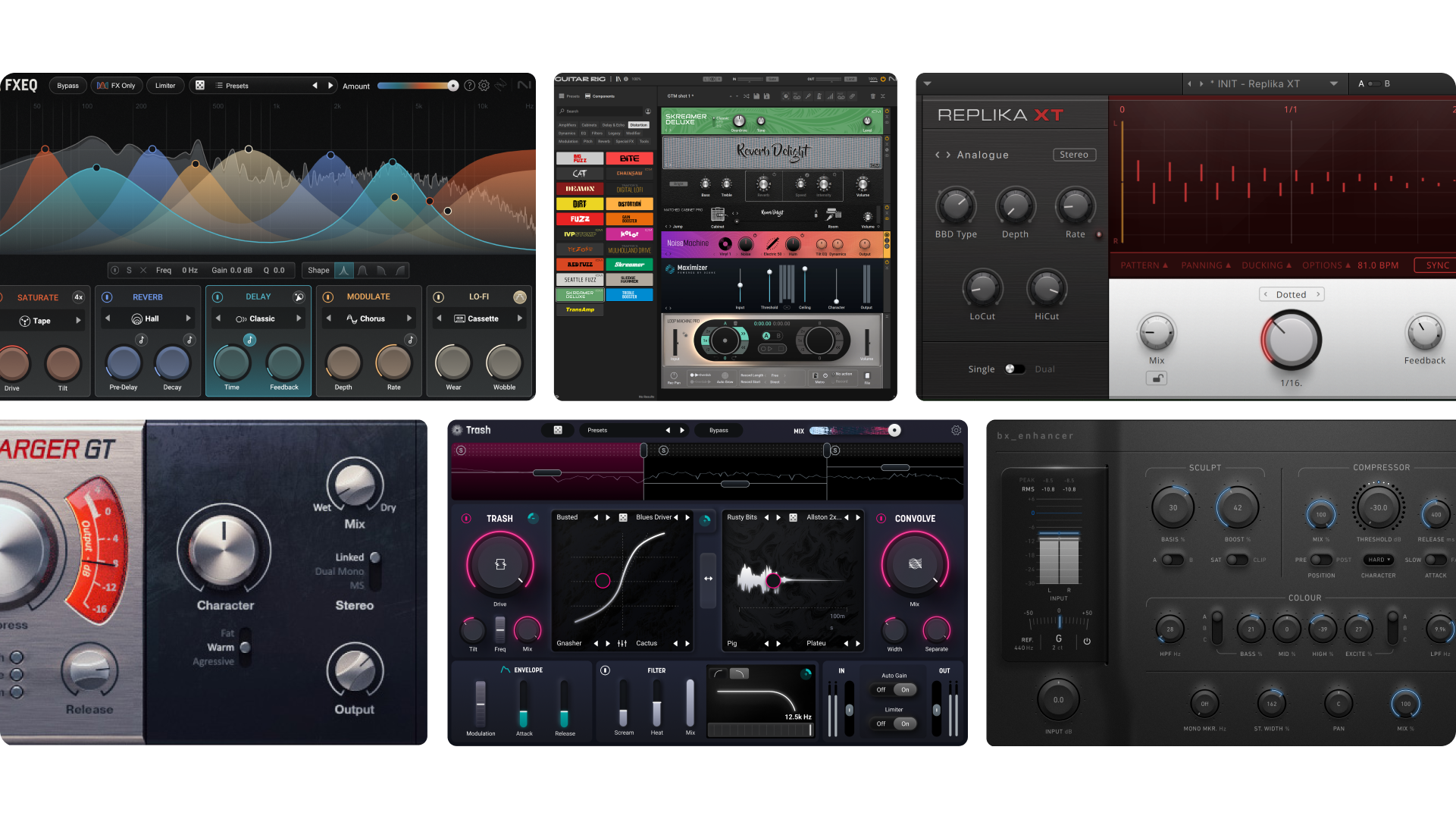Toggle the REVERB module power in FXEQ
This screenshot has width=1456, height=819.
[x=107, y=297]
